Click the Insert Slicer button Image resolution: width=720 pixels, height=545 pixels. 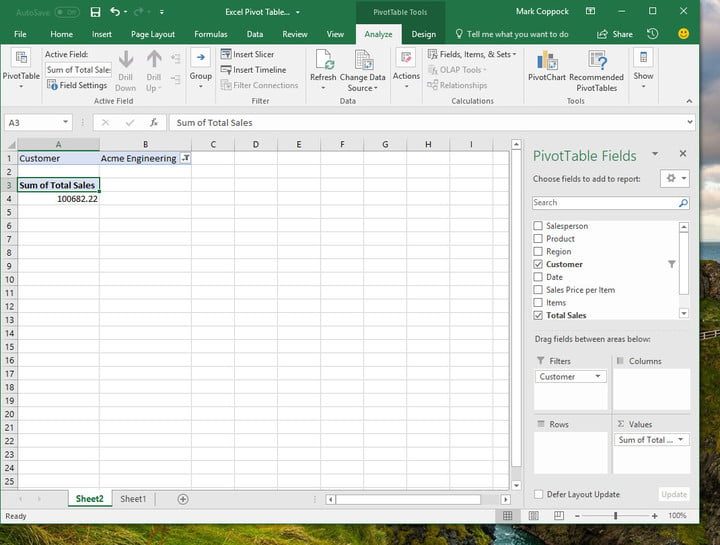pyautogui.click(x=247, y=54)
